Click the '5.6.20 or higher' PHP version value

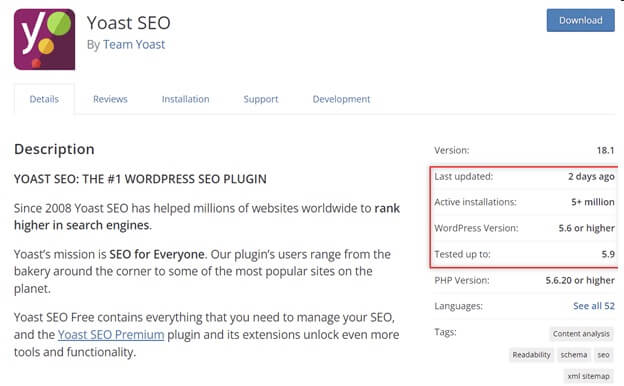point(580,280)
